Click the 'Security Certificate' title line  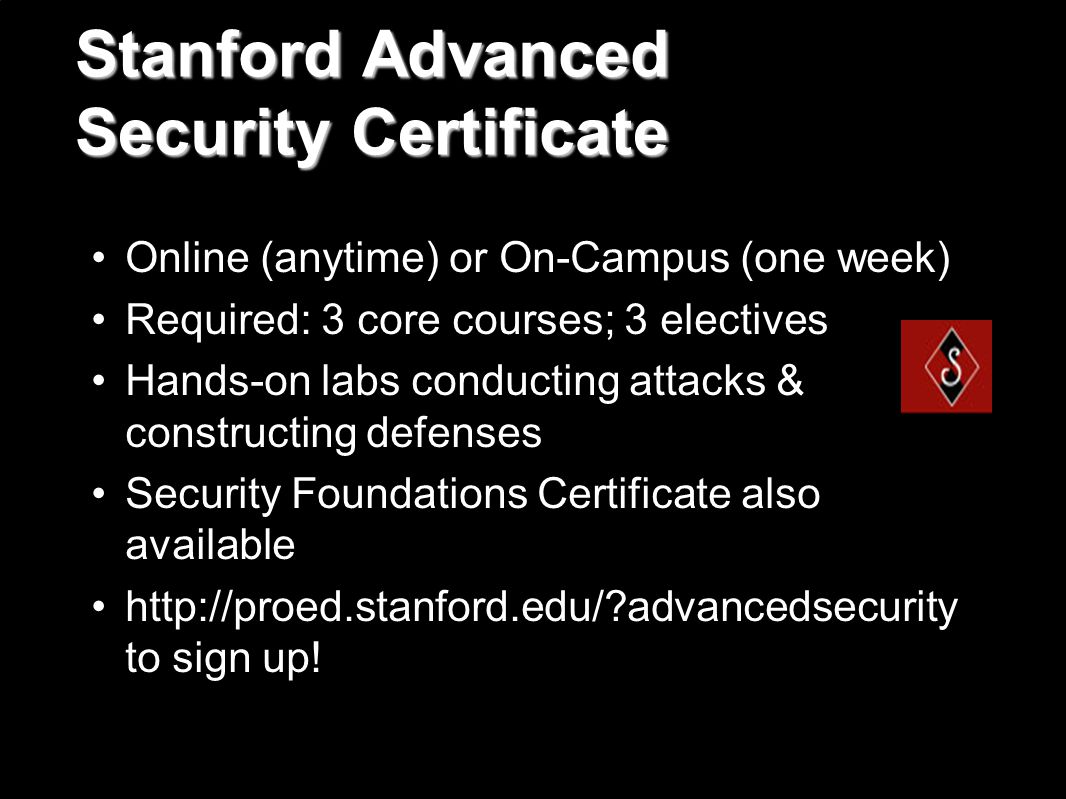[373, 132]
